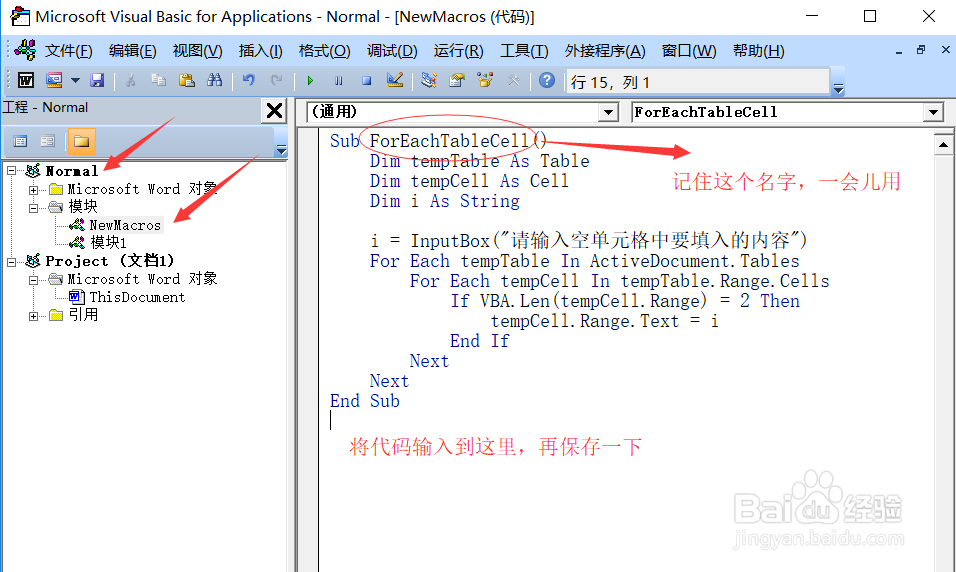Expand the 引用 folder node

pos(34,316)
